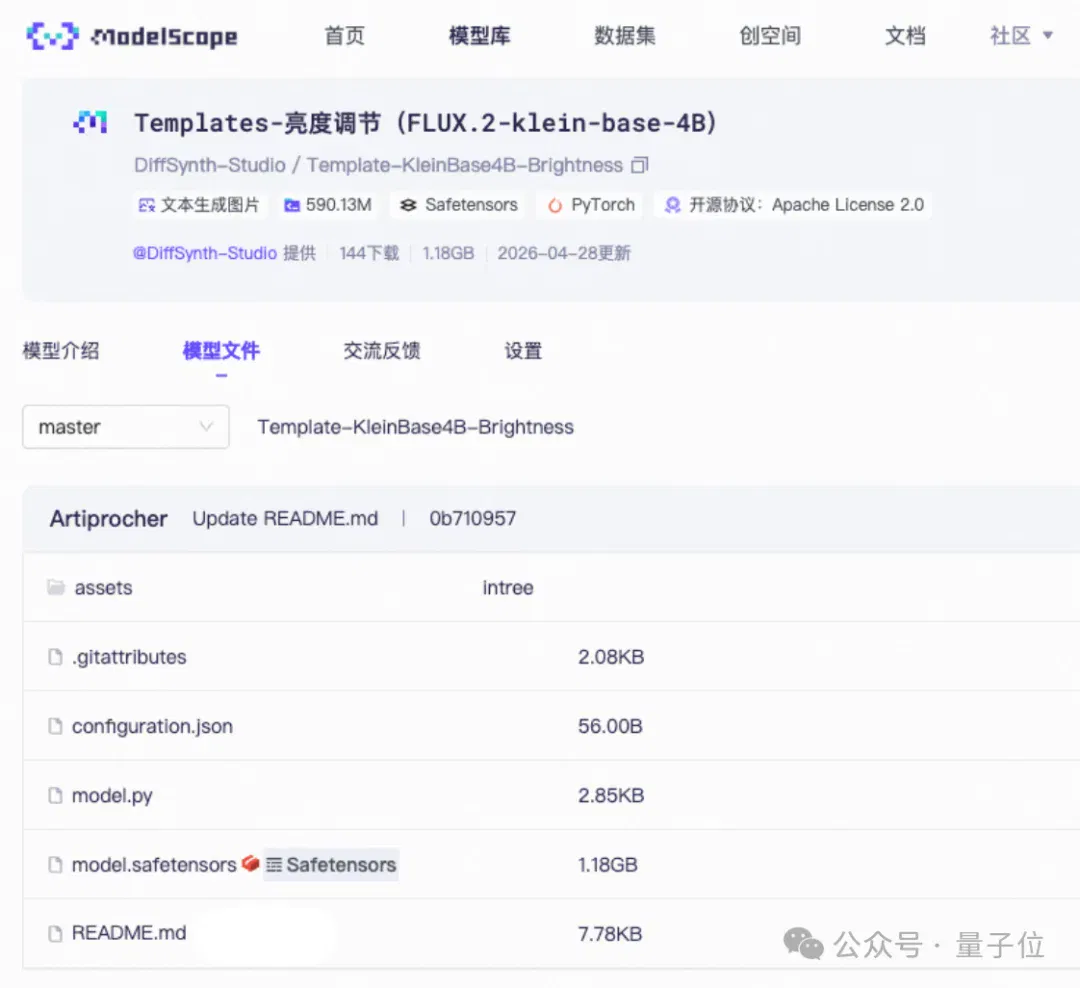Switch to the 模型介绍 tab
The image size is (1080, 988).
[61, 351]
